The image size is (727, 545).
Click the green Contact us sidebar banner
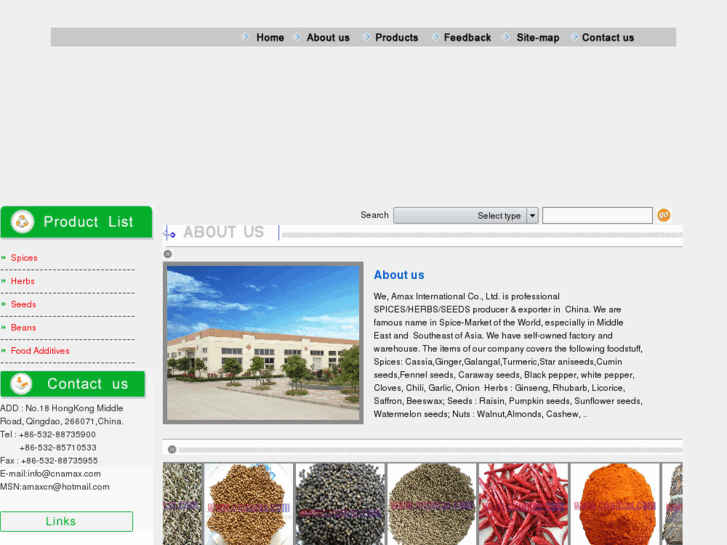73,384
